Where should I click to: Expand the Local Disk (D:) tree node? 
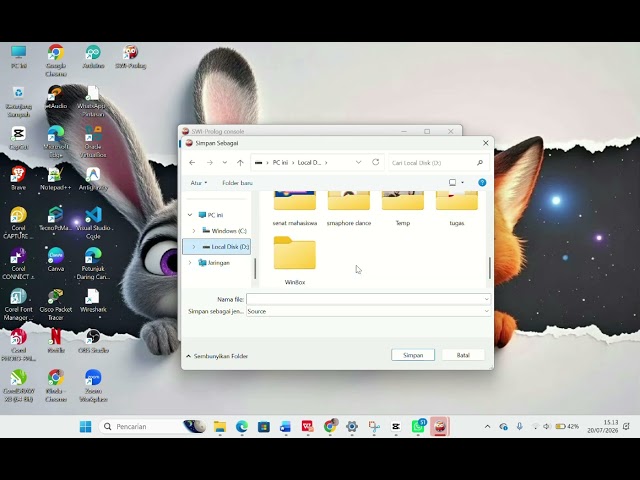click(x=194, y=247)
